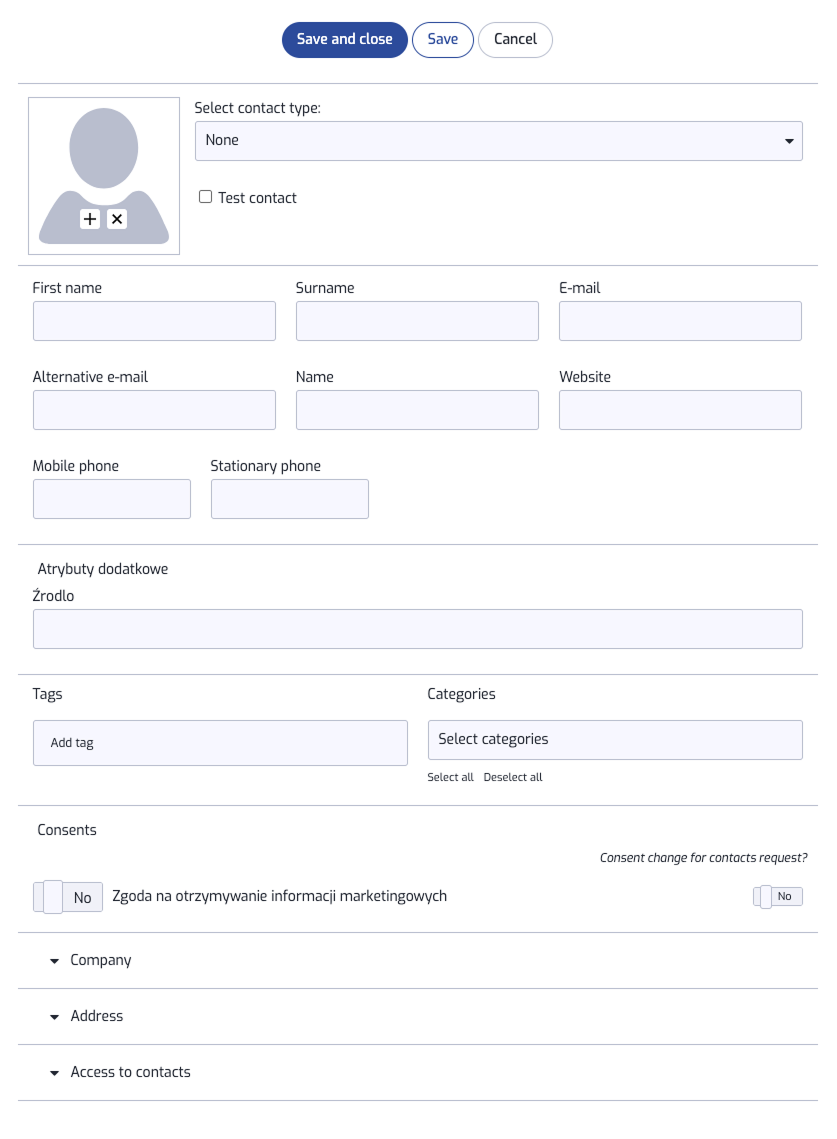This screenshot has height=1139, width=837.
Task: Toggle consent change request switch
Action: pos(778,896)
